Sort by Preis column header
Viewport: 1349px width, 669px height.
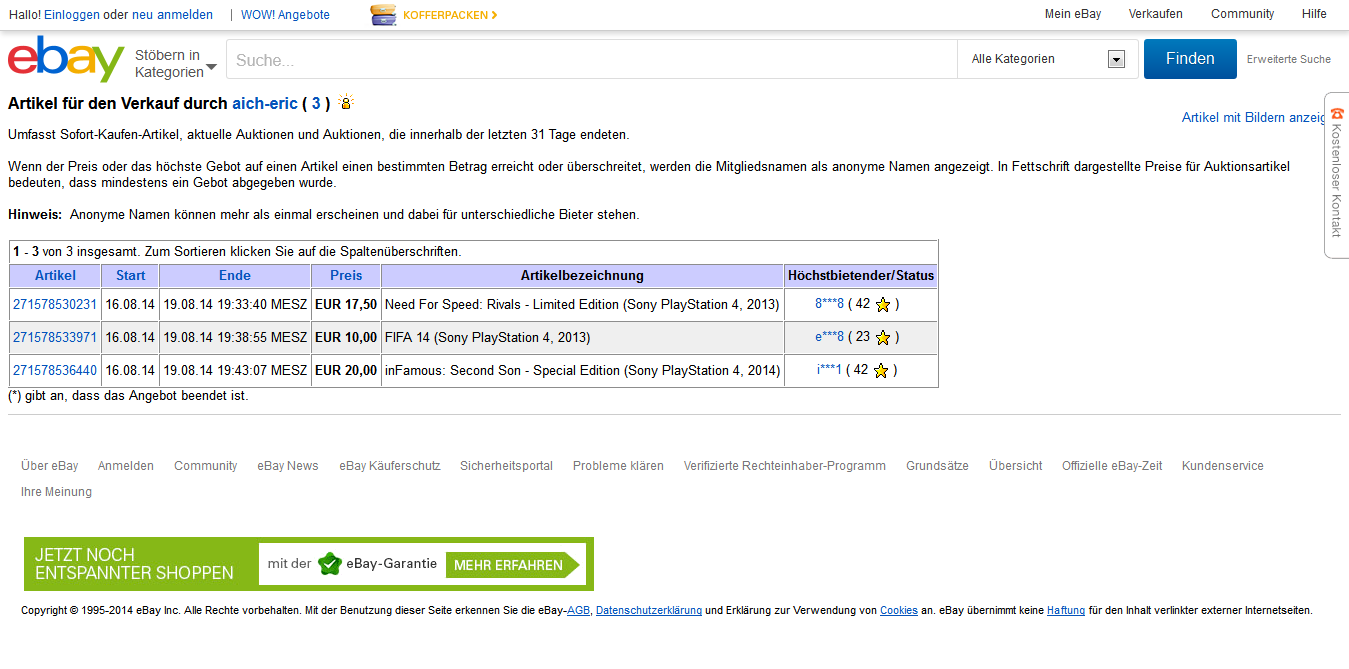click(346, 275)
